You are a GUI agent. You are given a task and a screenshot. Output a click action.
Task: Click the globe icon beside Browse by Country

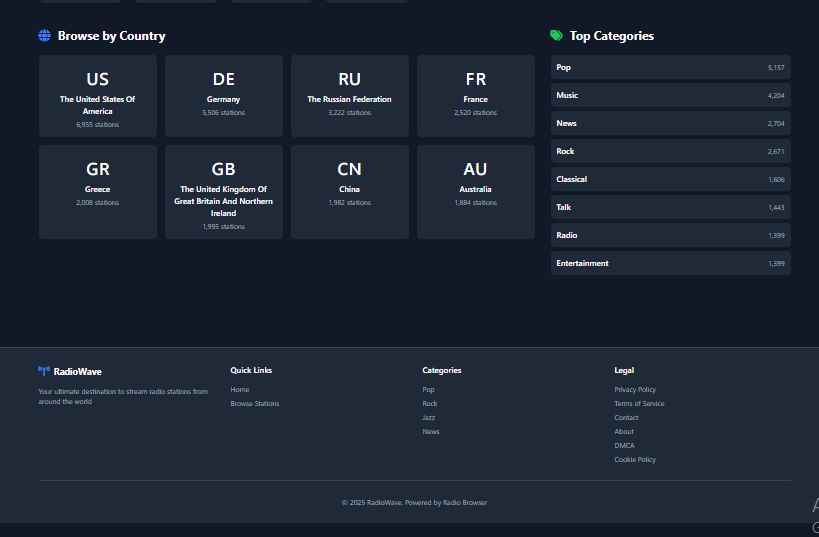click(44, 36)
